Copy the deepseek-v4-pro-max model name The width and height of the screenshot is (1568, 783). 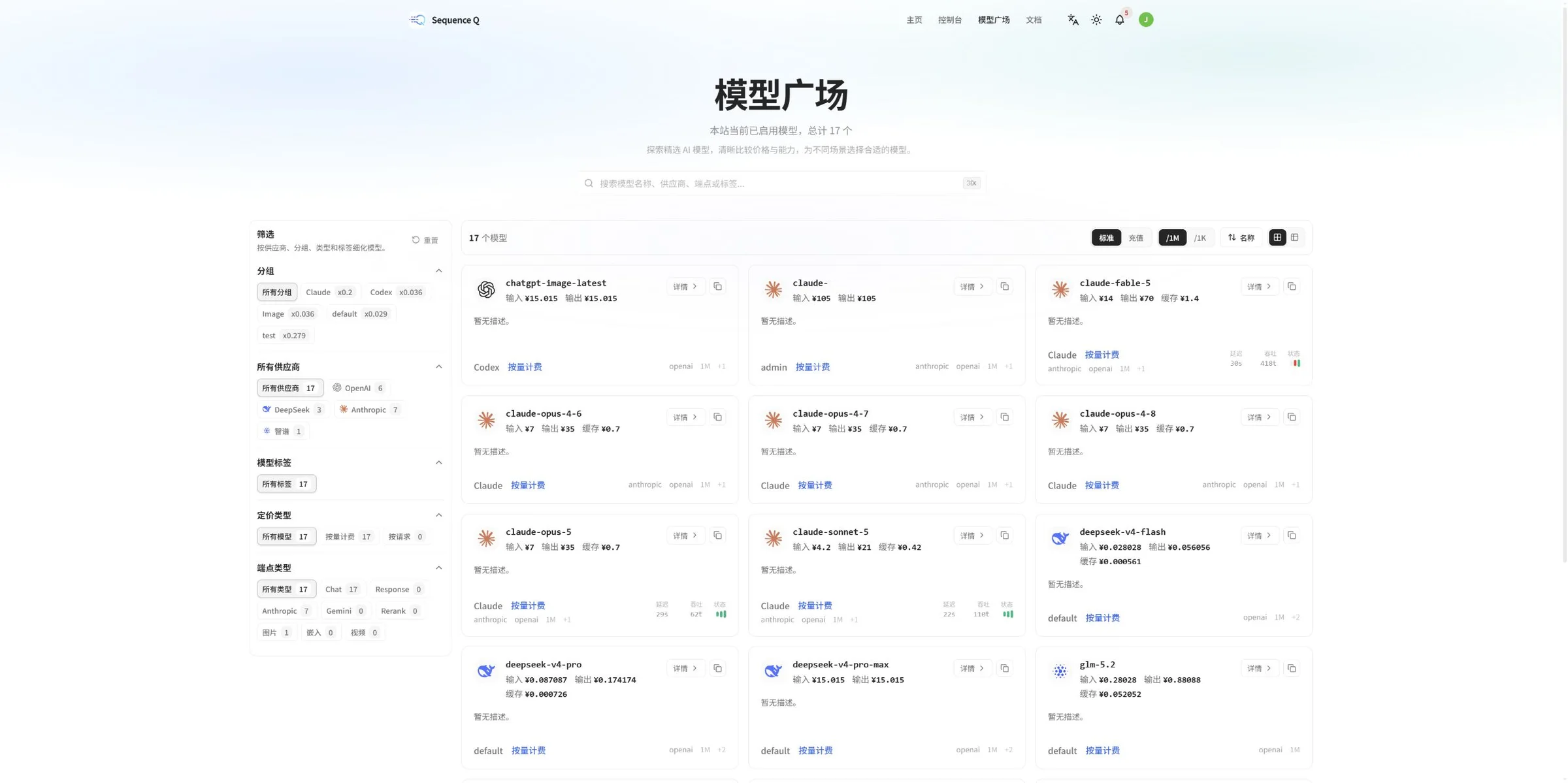click(1005, 669)
